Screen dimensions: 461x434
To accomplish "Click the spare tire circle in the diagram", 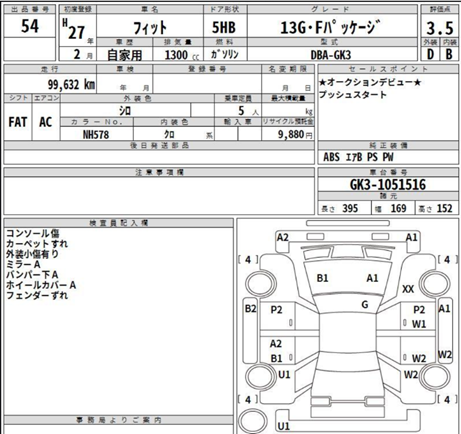I will point(253,421).
